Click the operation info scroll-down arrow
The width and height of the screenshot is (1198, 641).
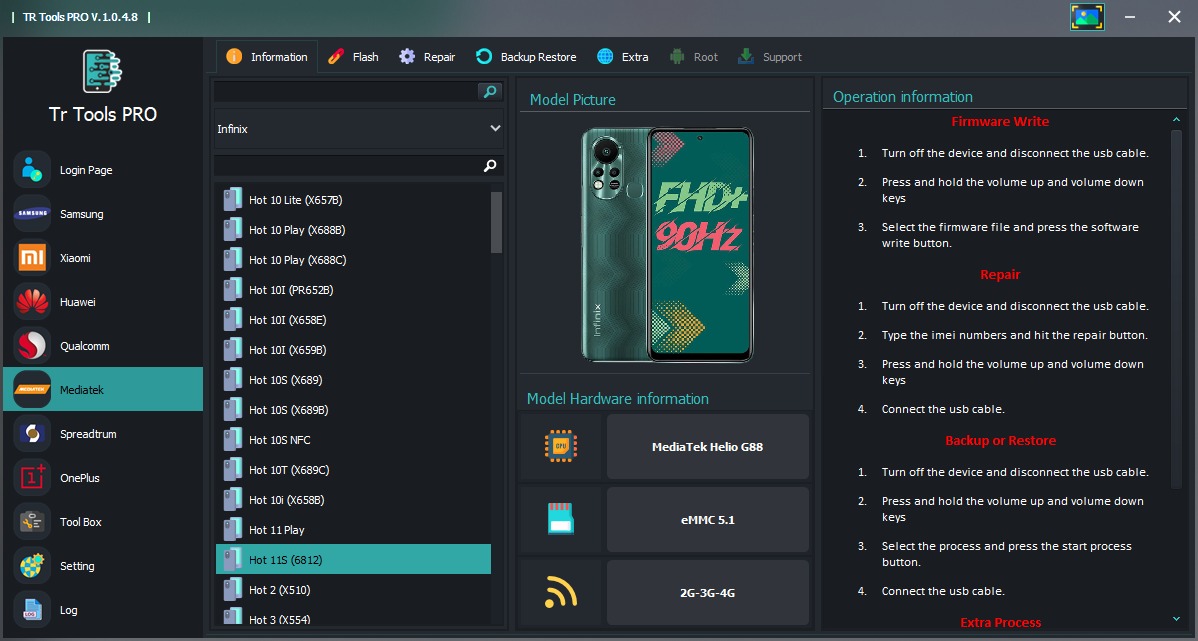coord(1177,618)
